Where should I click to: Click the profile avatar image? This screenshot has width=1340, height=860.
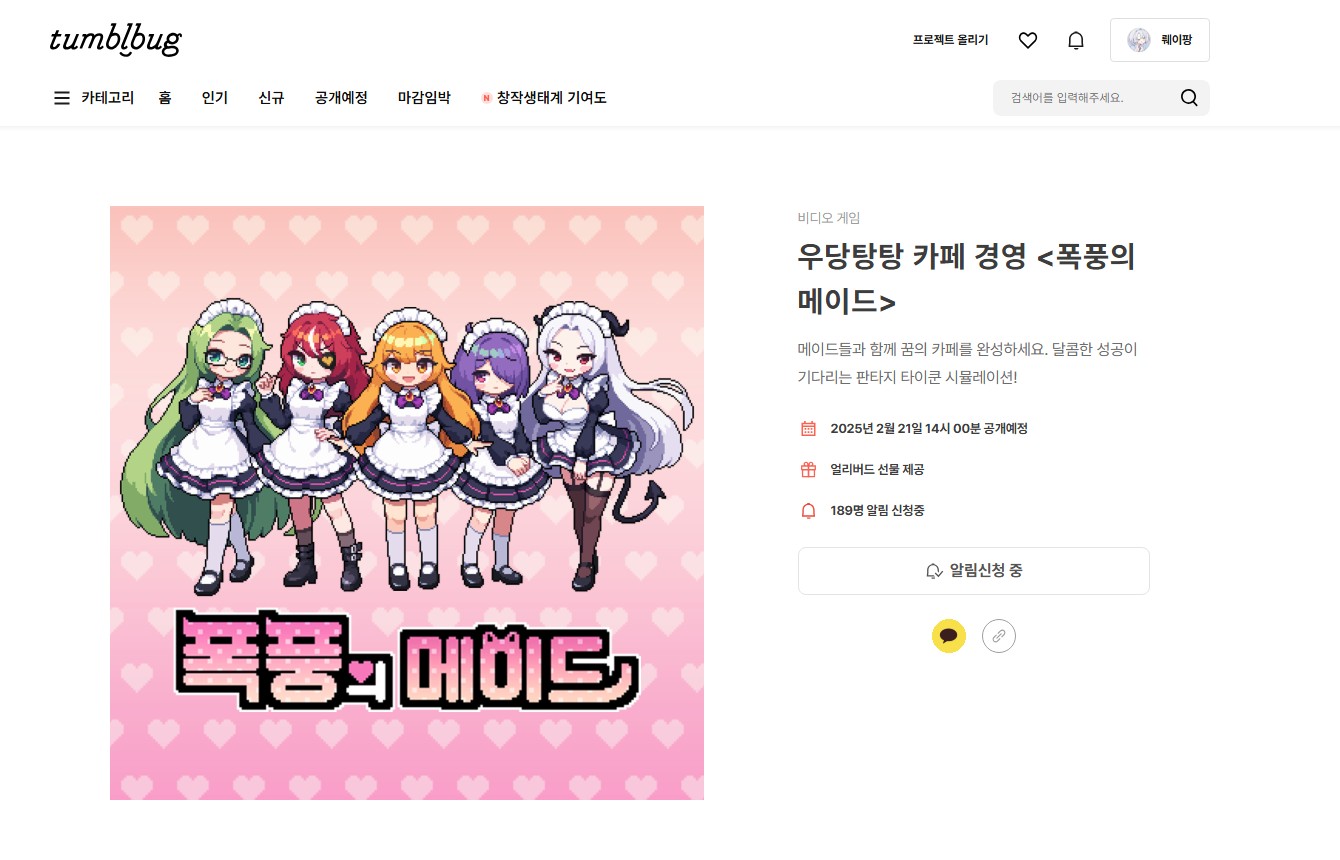(1139, 40)
